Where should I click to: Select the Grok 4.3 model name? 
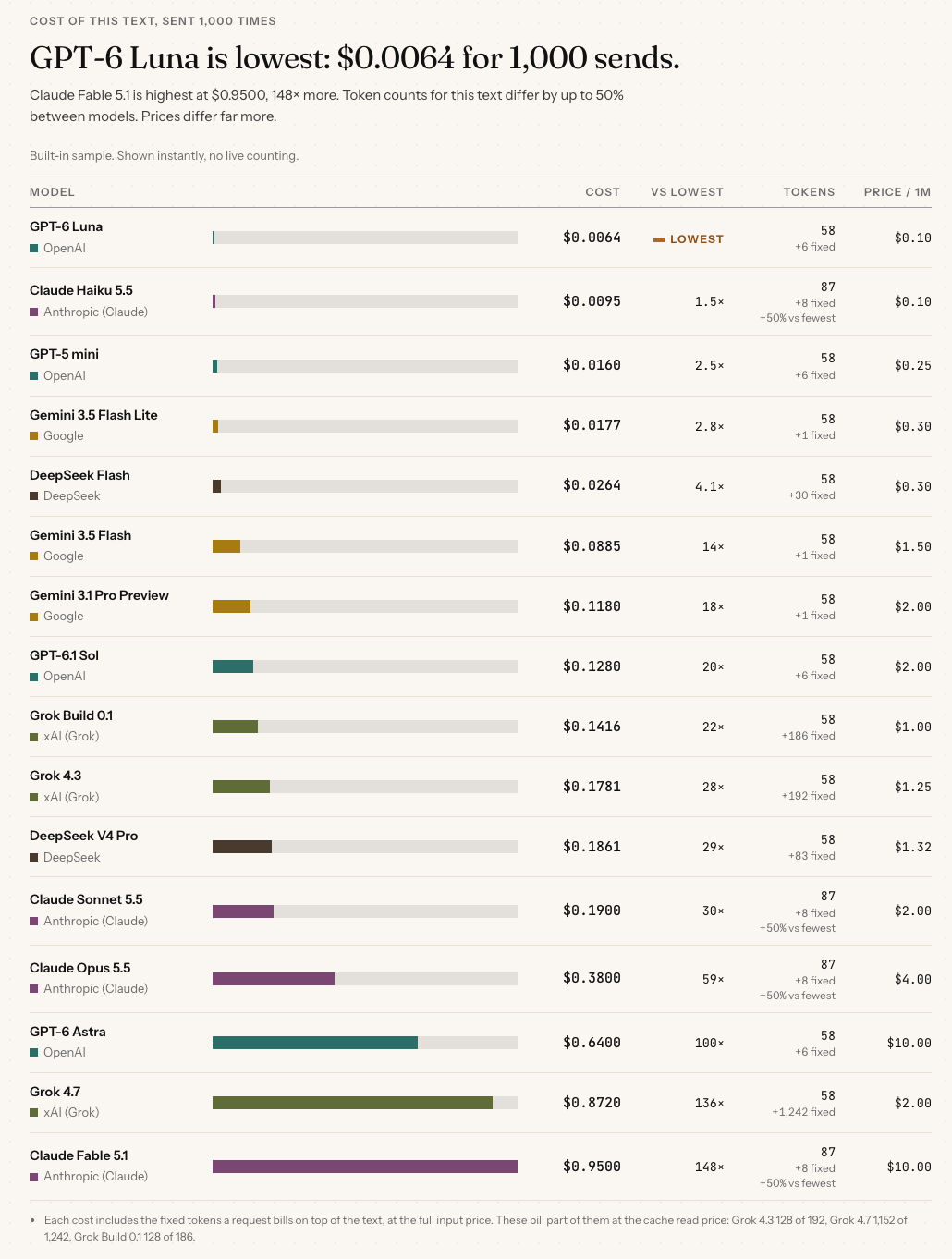55,776
